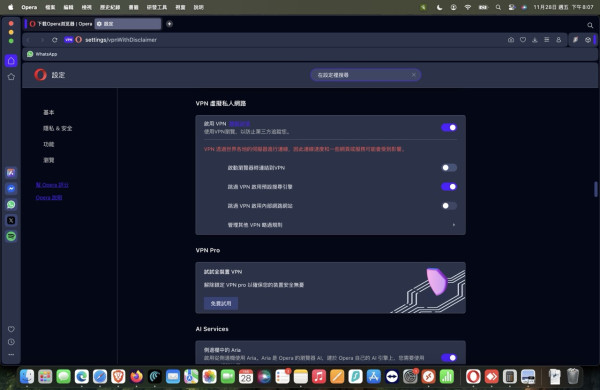Toggle bypass VPN for default search engines
The image size is (600, 390).
click(449, 187)
